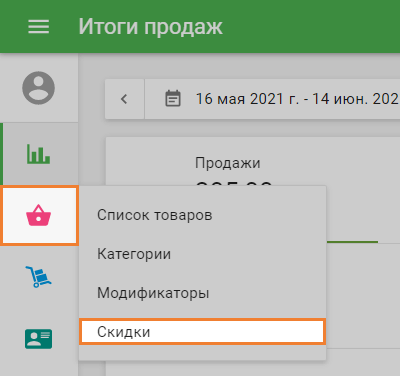Open the blue hand truck inventory icon
This screenshot has width=400, height=376.
[x=39, y=276]
